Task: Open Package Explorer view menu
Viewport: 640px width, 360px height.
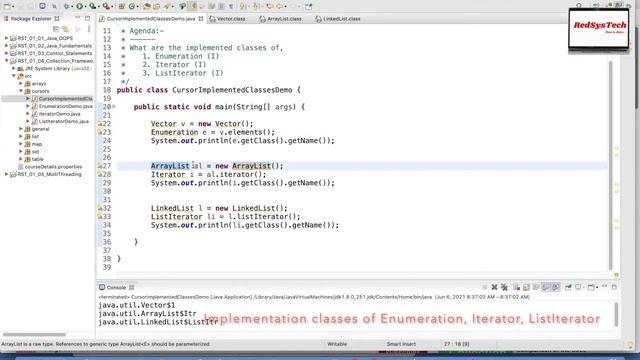Action: click(89, 29)
